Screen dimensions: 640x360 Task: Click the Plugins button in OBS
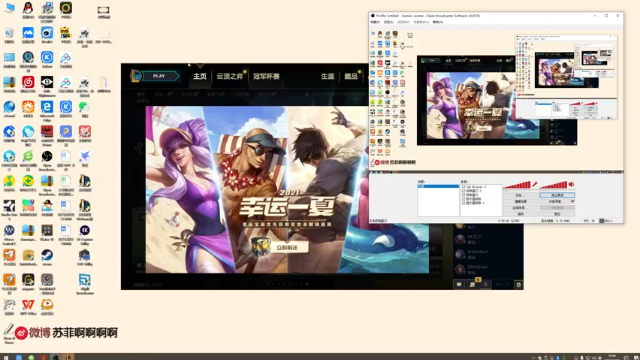(x=519, y=214)
